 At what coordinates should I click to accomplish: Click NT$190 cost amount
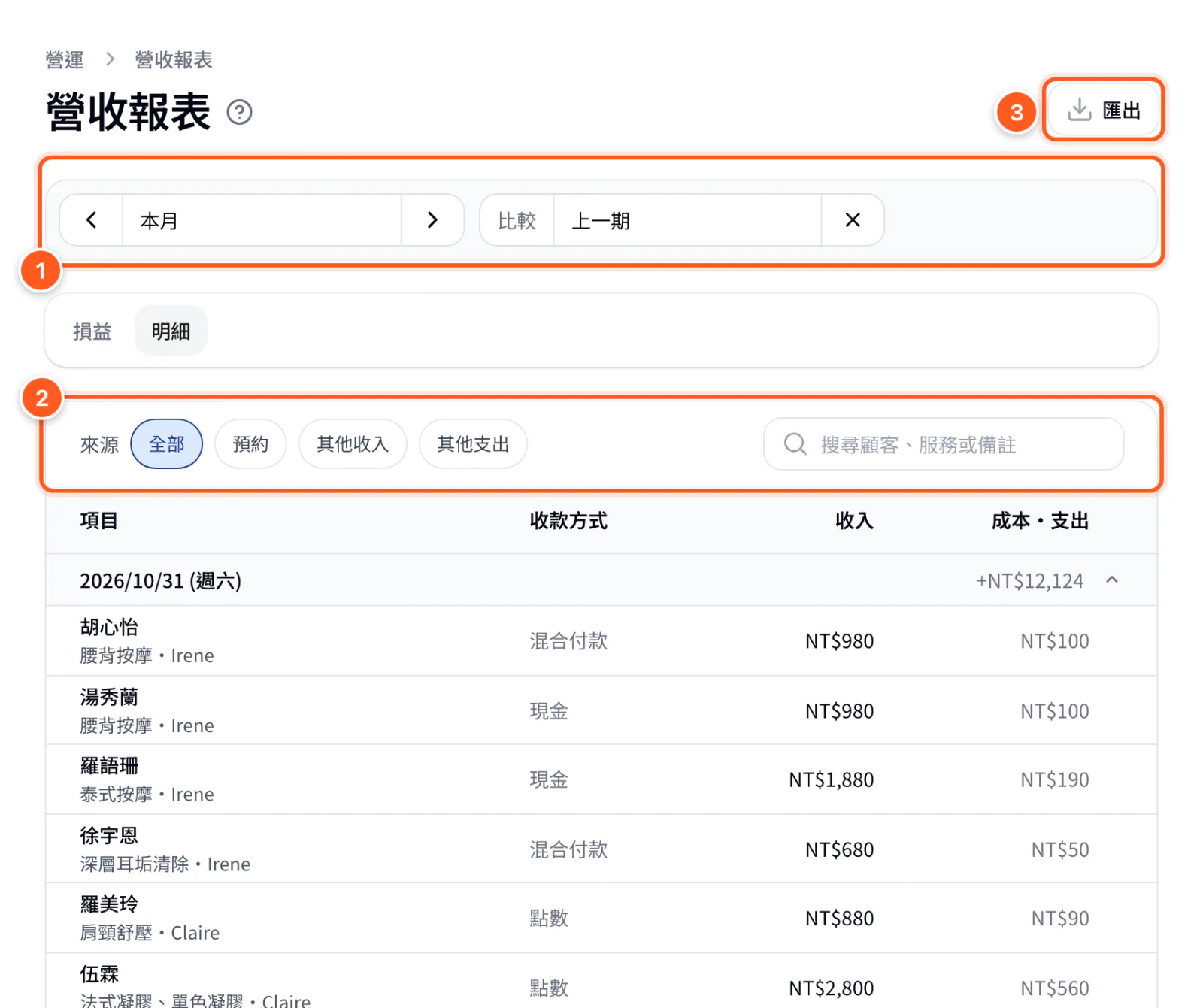[1054, 779]
